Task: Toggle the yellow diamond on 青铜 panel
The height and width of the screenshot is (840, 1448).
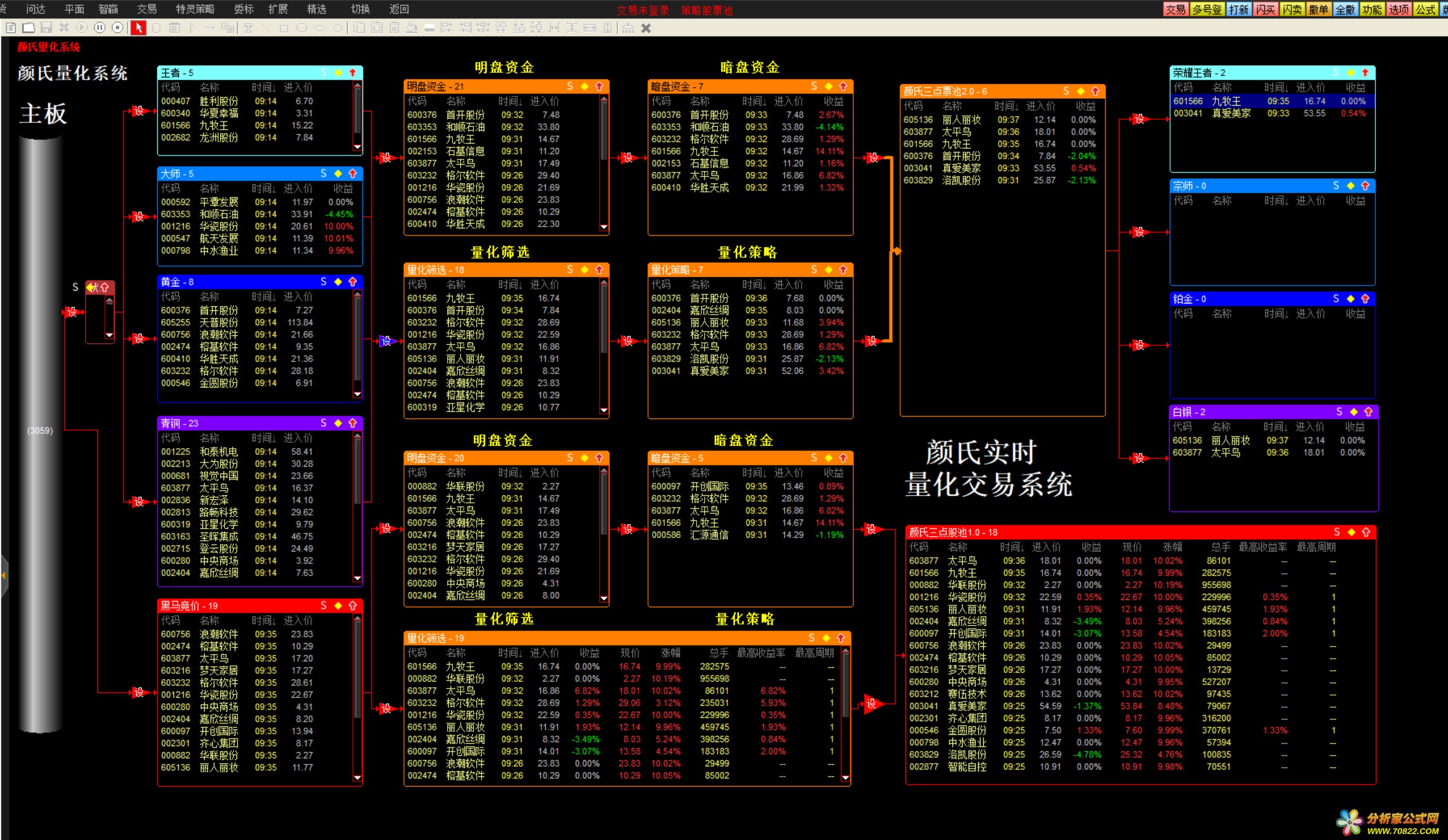Action: pyautogui.click(x=338, y=423)
